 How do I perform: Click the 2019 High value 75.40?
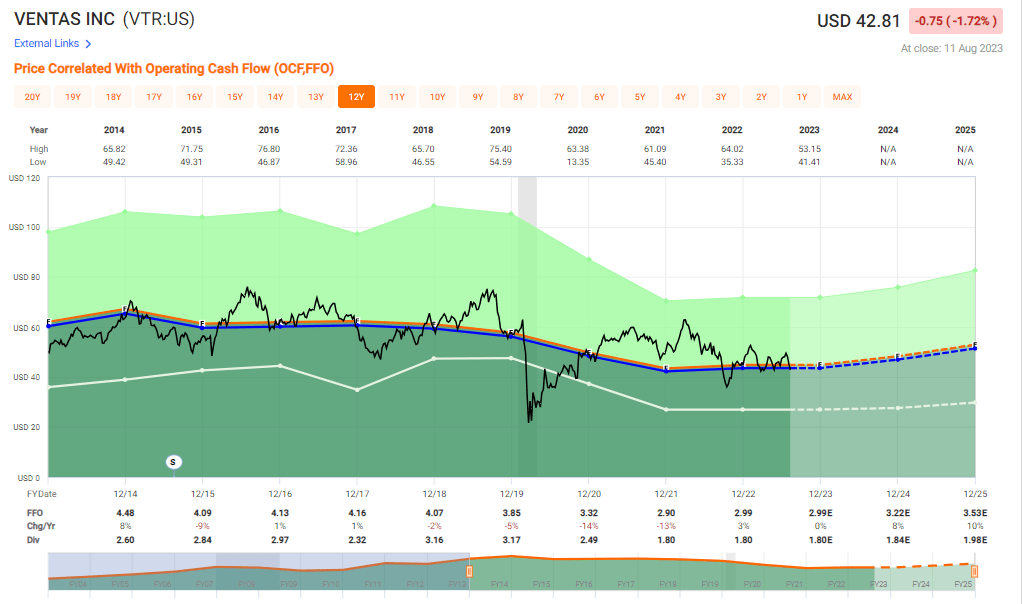click(500, 149)
